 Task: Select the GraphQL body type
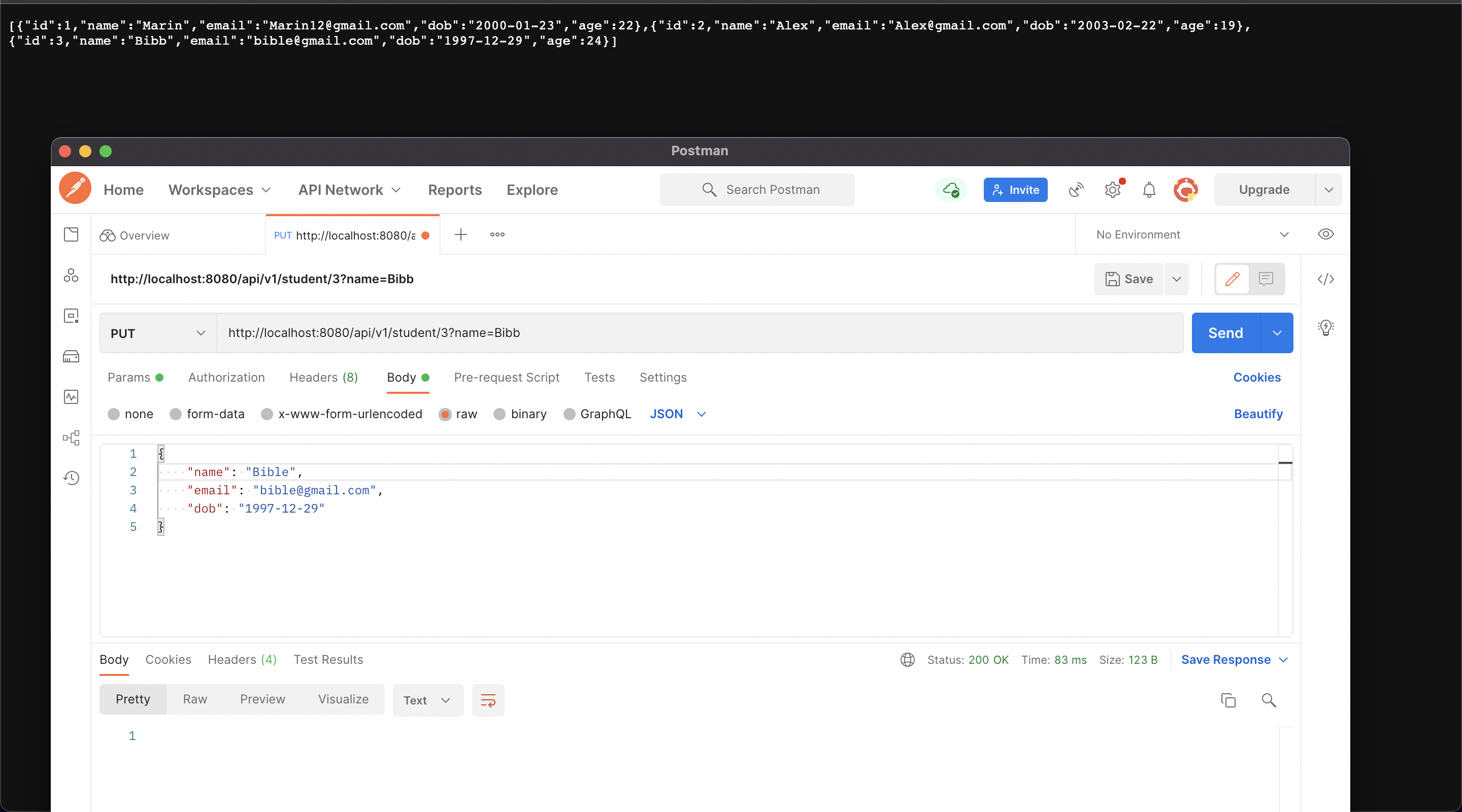pos(597,414)
